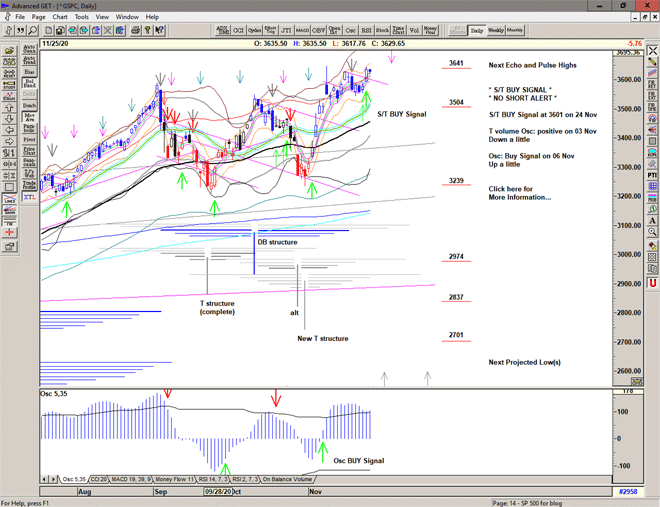
Task: Click the MACD study button
Action: (304, 31)
